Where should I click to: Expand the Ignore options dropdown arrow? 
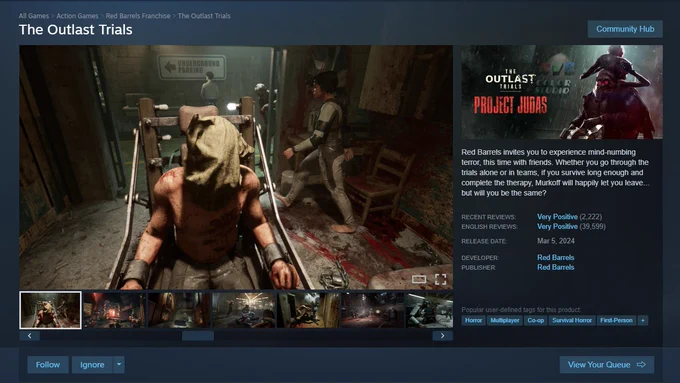pos(119,365)
